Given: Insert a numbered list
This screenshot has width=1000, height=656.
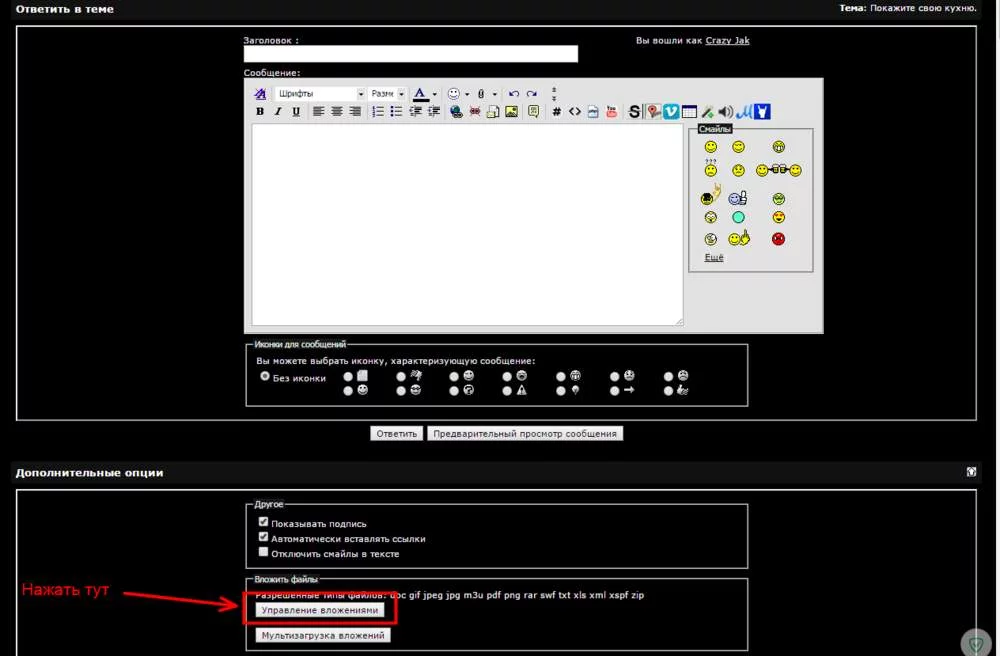Looking at the screenshot, I should point(378,112).
